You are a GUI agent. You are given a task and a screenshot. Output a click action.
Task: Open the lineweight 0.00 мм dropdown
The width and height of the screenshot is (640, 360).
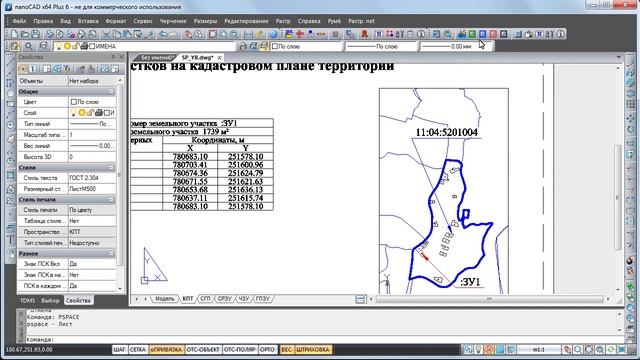[x=456, y=47]
